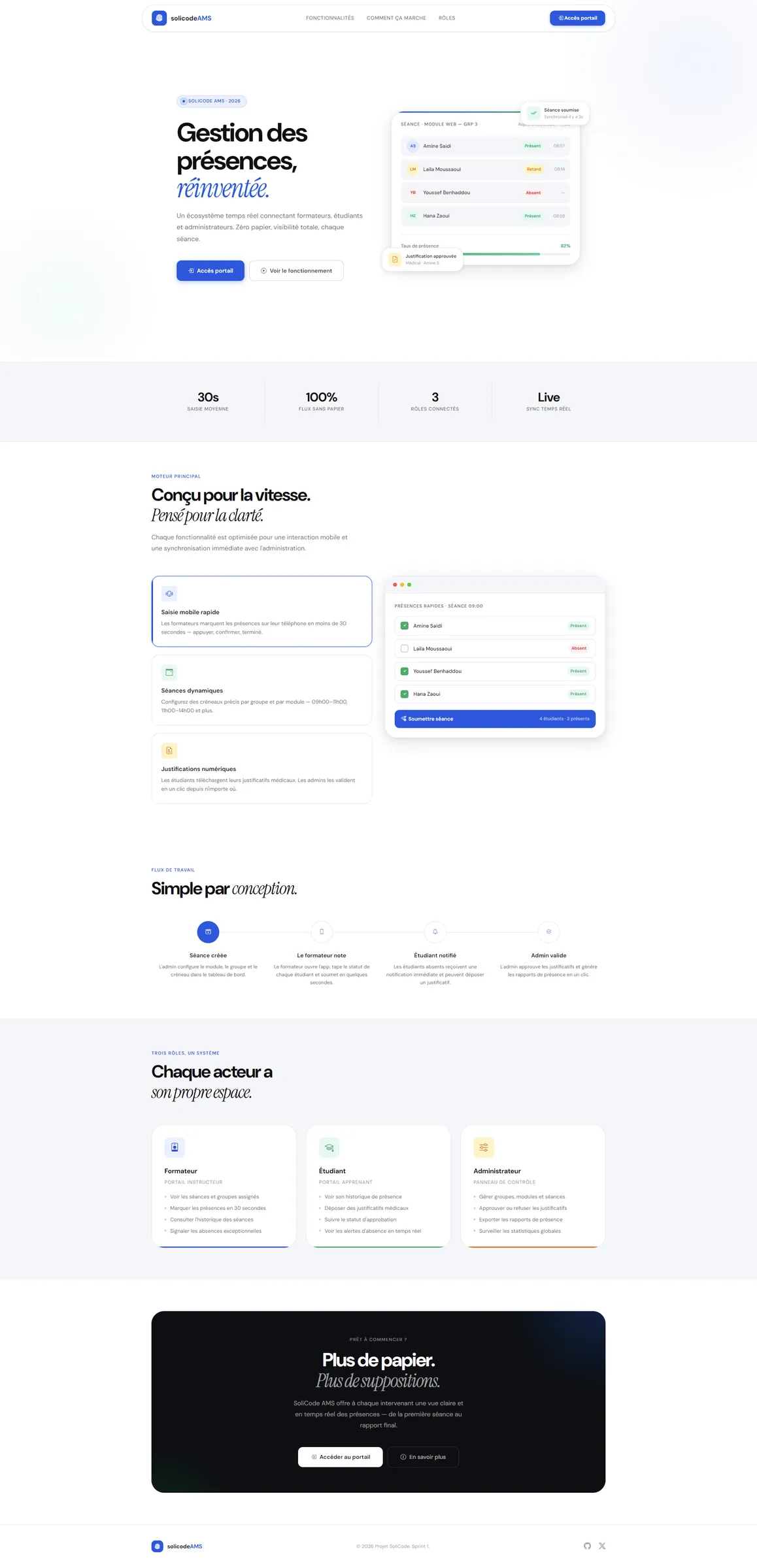Check the Laila Moussaoui presence checkbox
Image resolution: width=757 pixels, height=1568 pixels.
405,649
